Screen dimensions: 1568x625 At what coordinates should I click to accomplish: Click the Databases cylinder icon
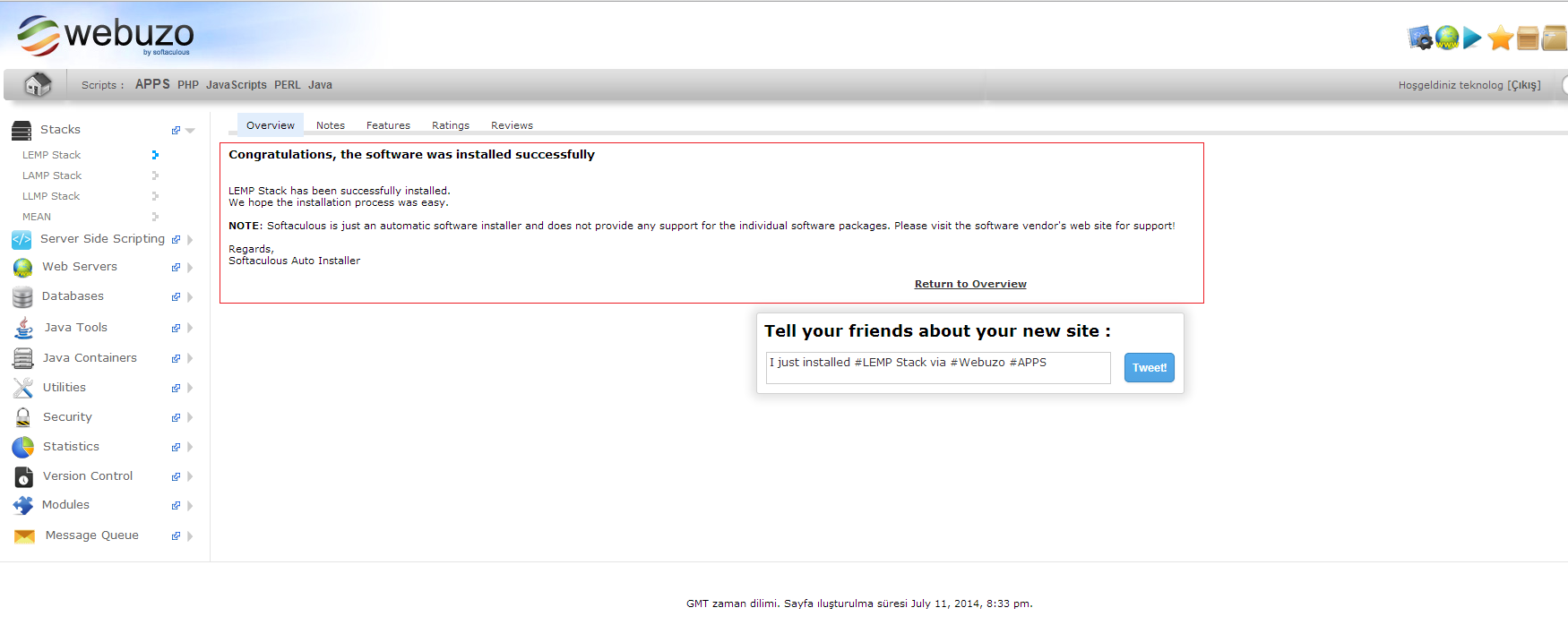[x=22, y=297]
